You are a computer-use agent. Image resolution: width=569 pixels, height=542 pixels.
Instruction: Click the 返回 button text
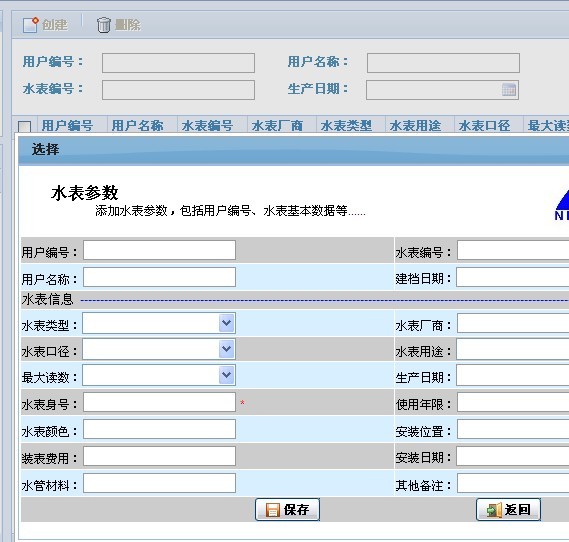point(517,510)
